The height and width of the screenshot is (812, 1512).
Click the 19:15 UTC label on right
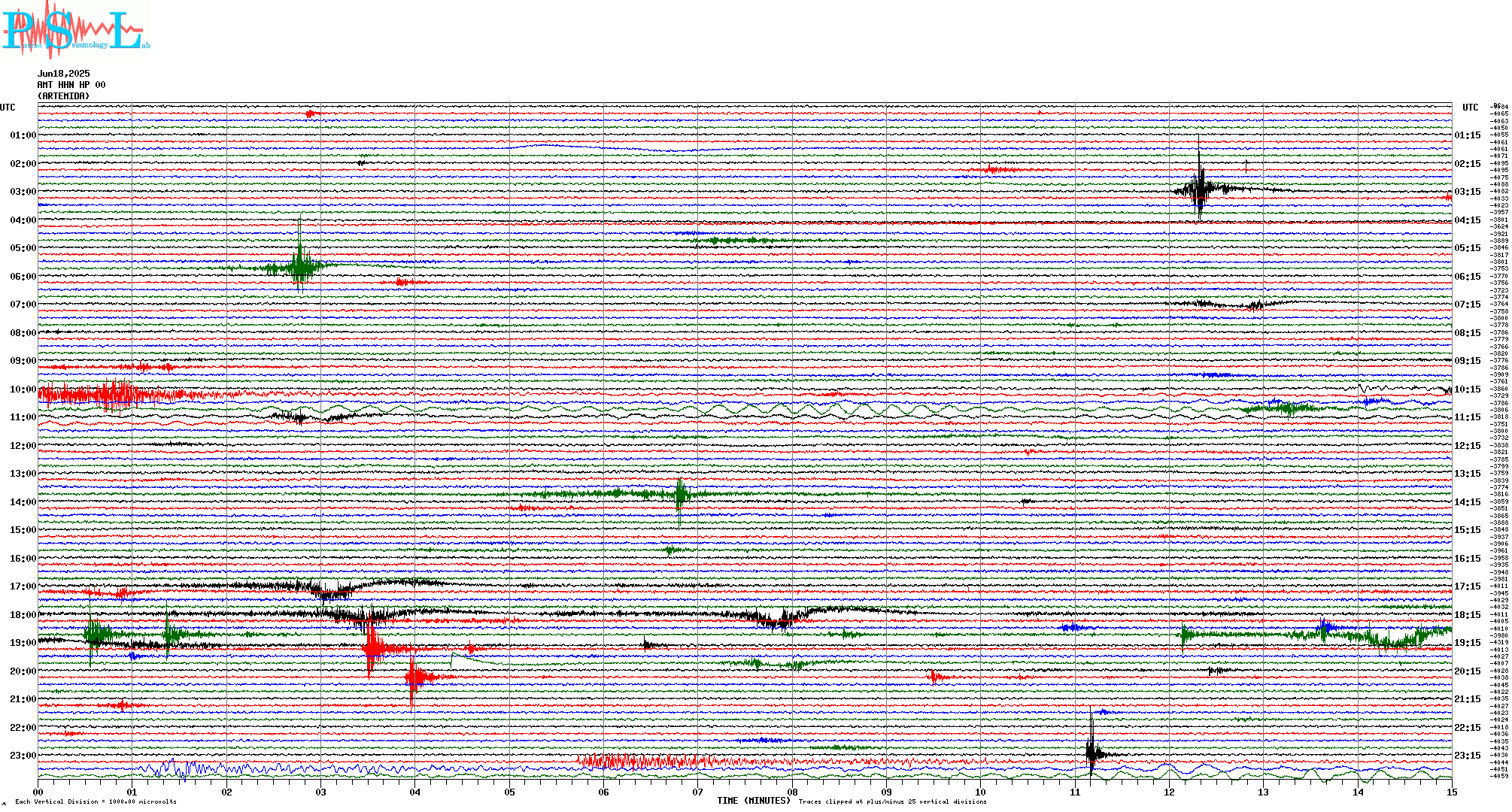tap(1467, 643)
